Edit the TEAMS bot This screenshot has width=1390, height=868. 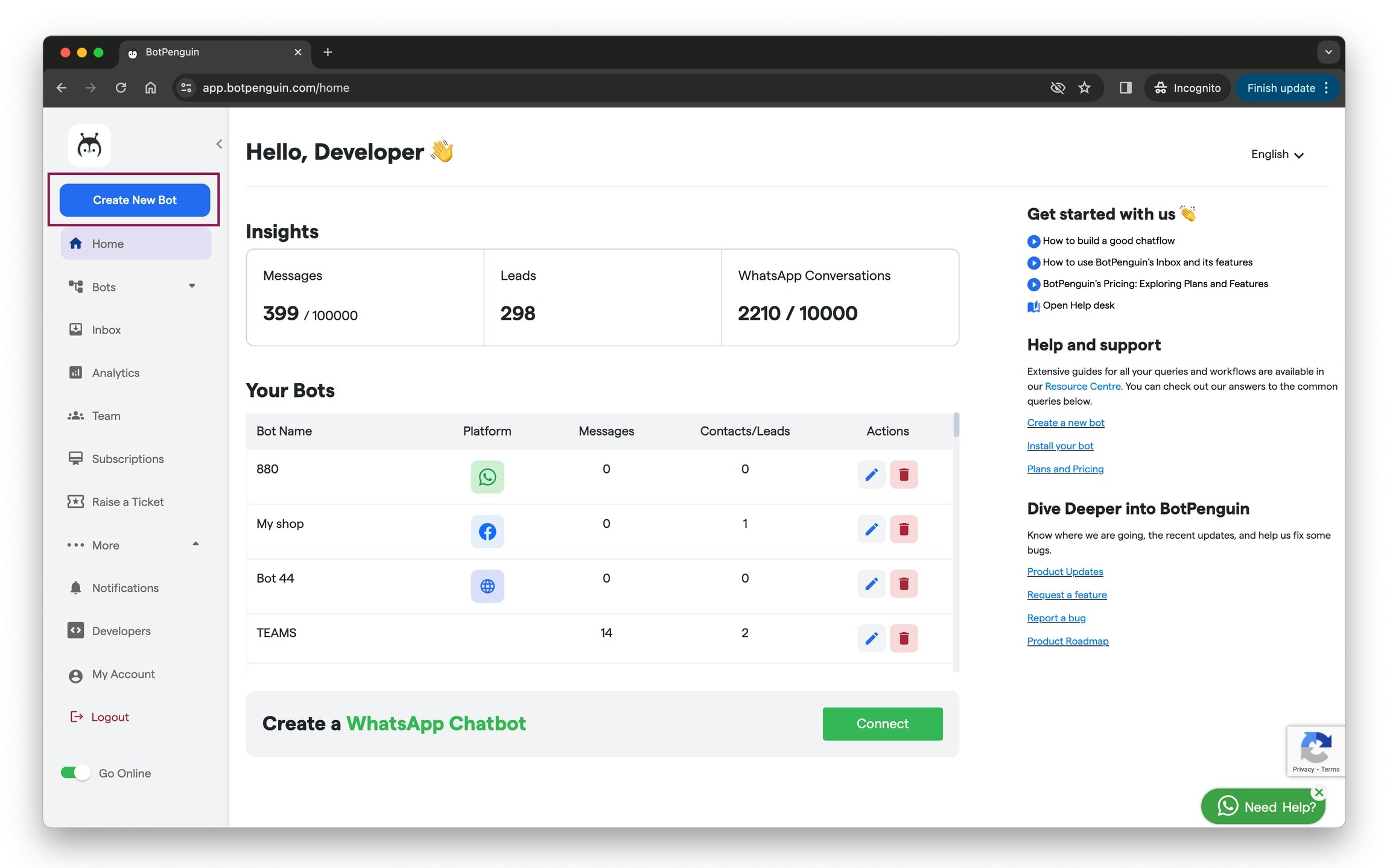pos(871,638)
